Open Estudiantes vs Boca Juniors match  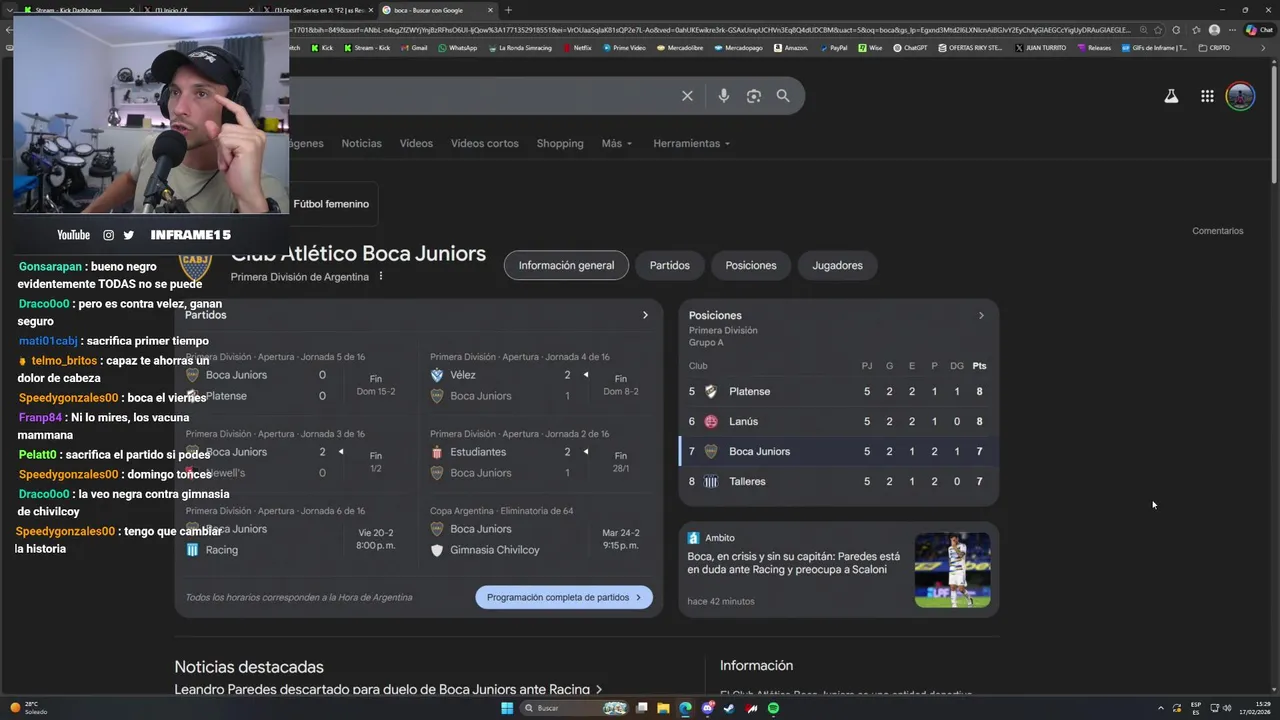tap(536, 455)
